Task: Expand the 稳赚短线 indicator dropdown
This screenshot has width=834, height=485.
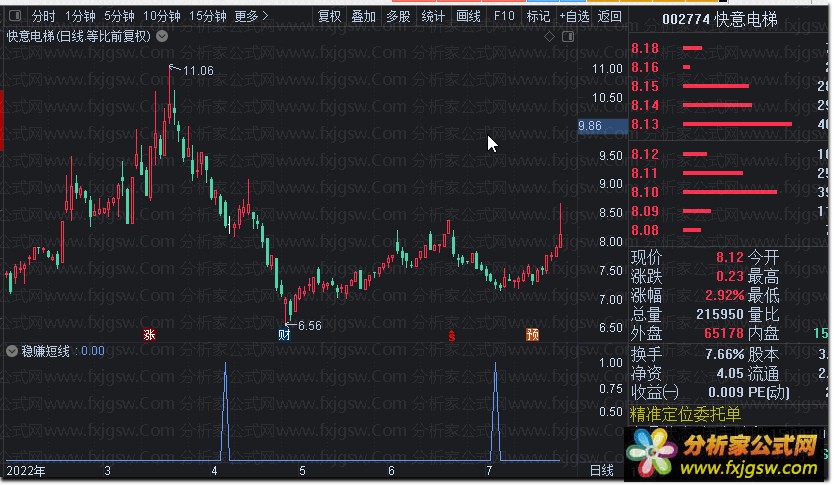Action: [x=12, y=351]
